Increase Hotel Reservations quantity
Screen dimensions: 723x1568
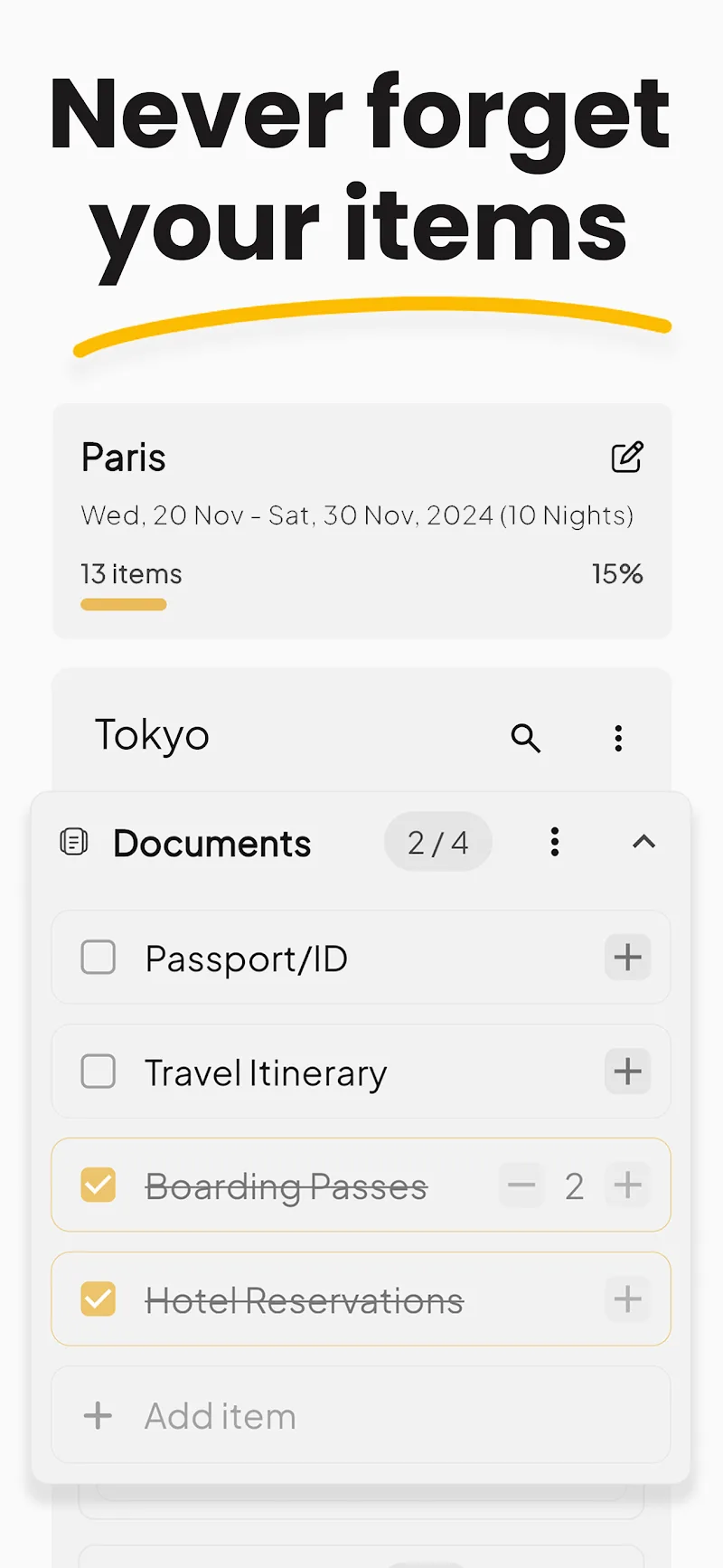pos(627,1299)
